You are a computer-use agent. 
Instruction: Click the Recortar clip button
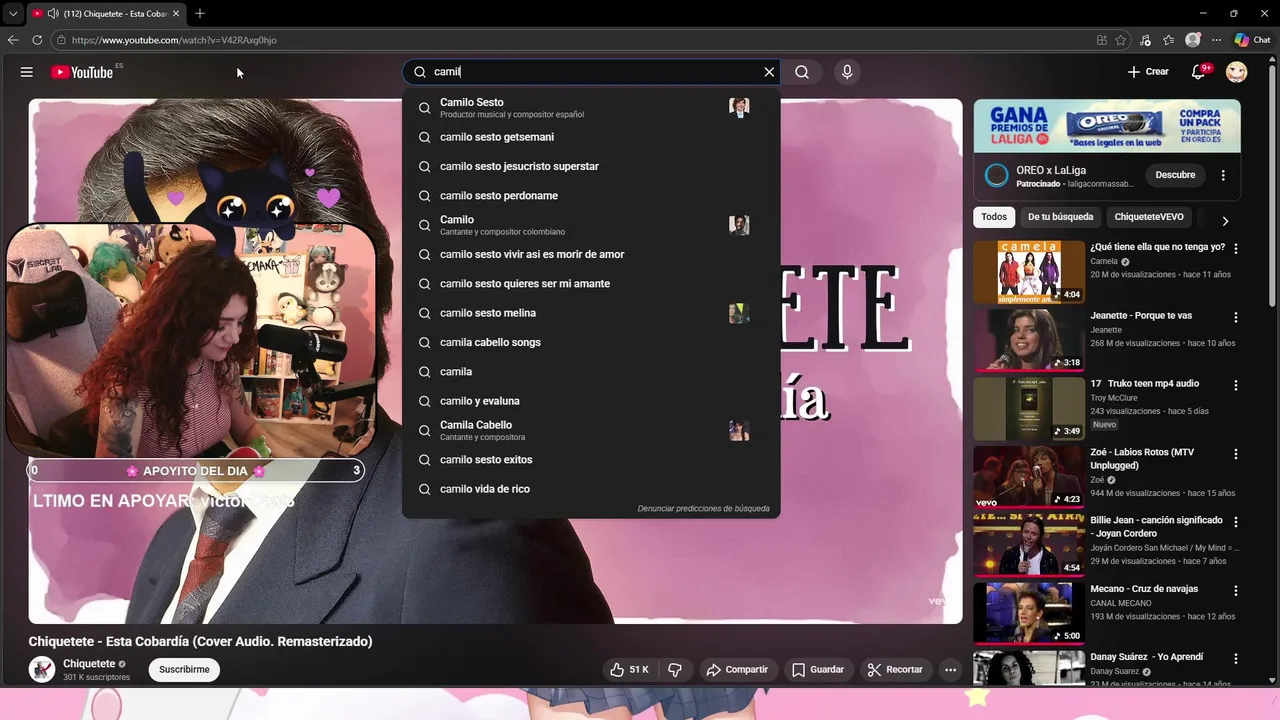pyautogui.click(x=895, y=670)
